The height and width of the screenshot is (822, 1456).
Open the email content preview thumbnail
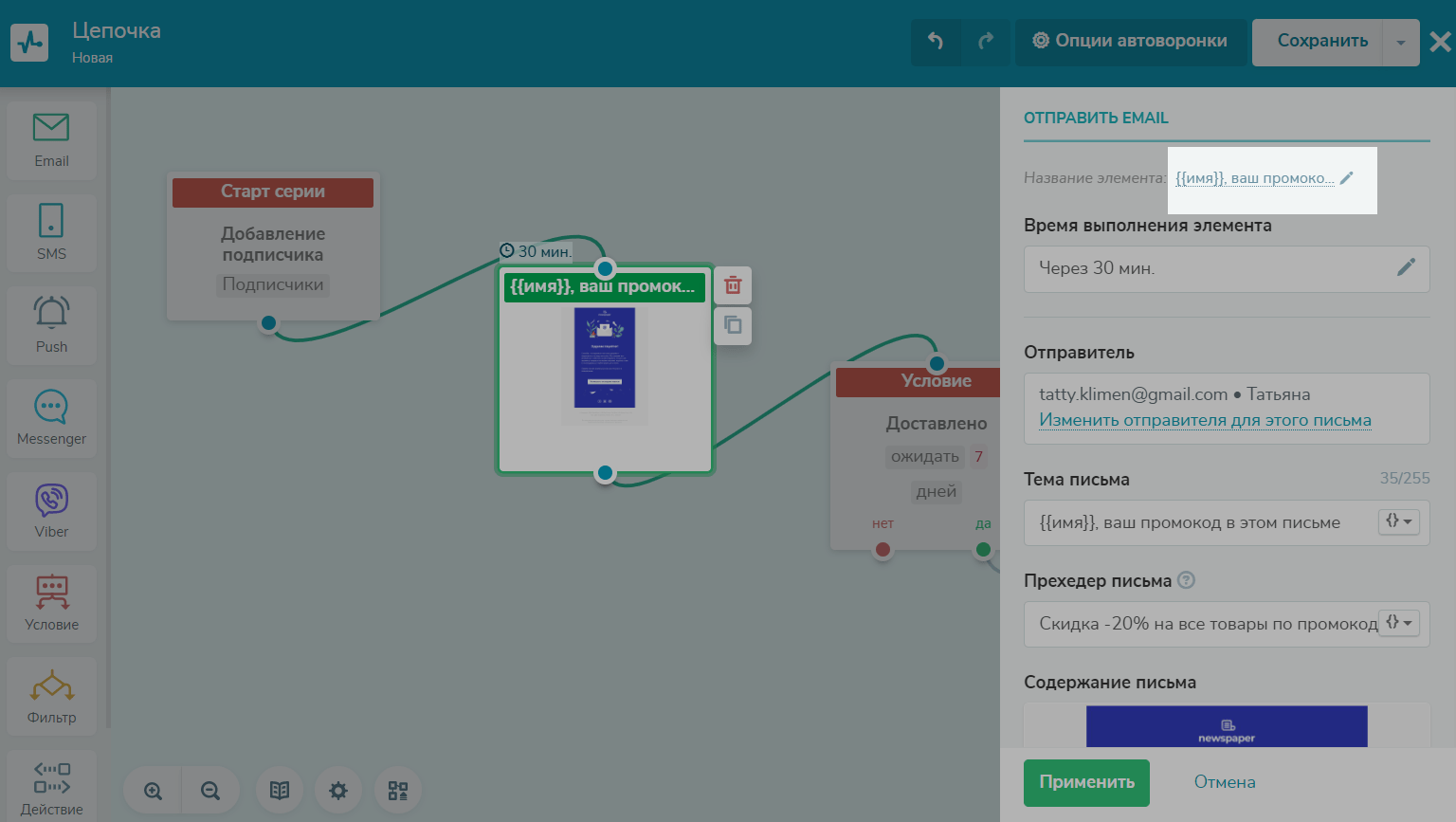pyautogui.click(x=1227, y=725)
